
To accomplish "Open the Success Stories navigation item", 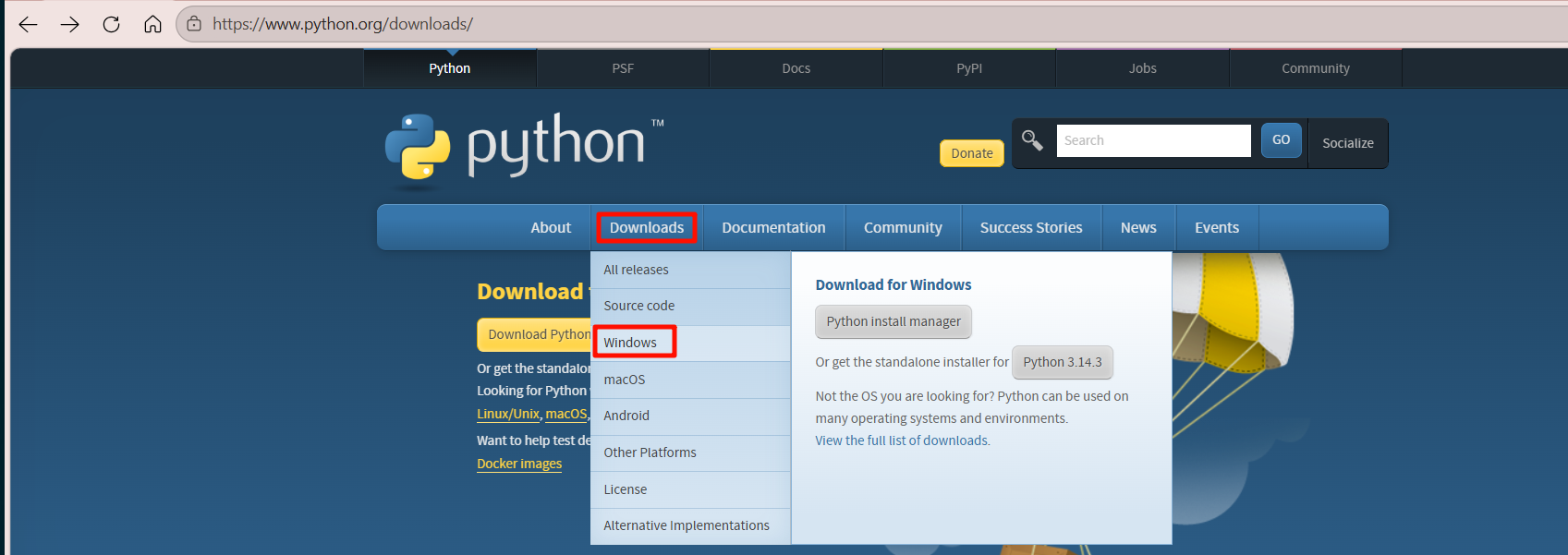I will [1031, 227].
